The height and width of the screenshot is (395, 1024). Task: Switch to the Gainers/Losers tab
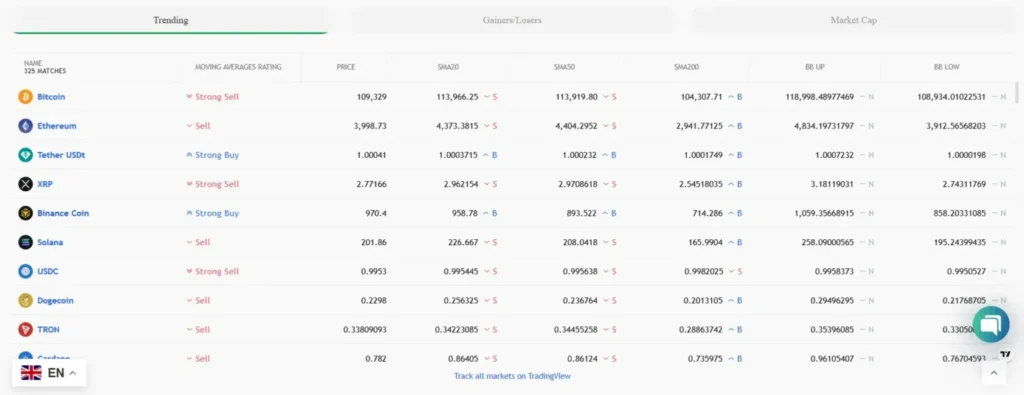point(512,20)
